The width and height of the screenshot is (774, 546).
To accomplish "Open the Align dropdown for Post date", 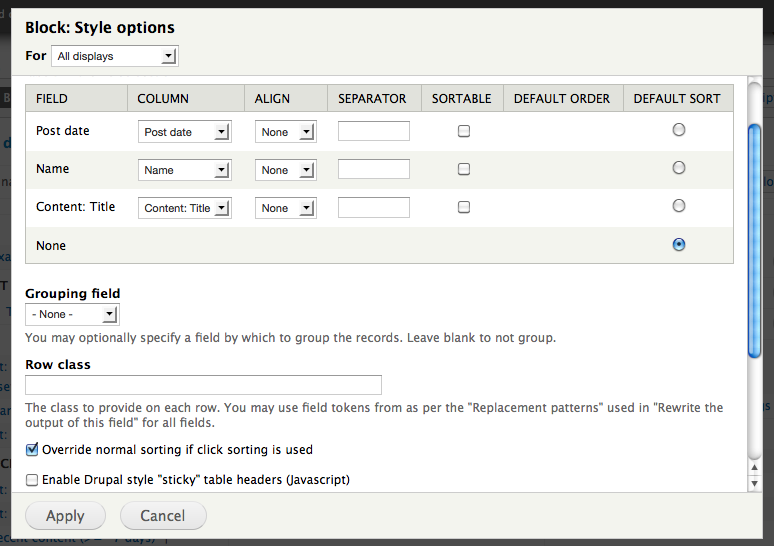I will 285,132.
